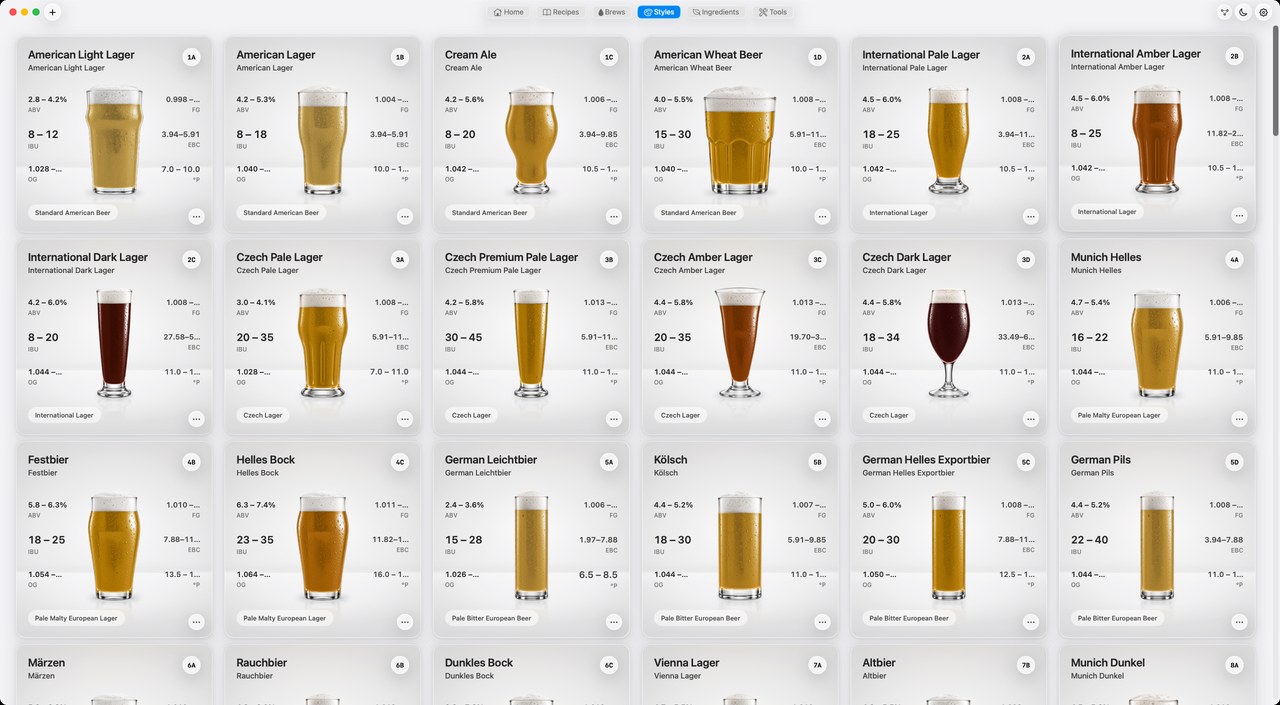
Task: Open the Czech Dark Lager glass image
Action: pyautogui.click(x=948, y=343)
